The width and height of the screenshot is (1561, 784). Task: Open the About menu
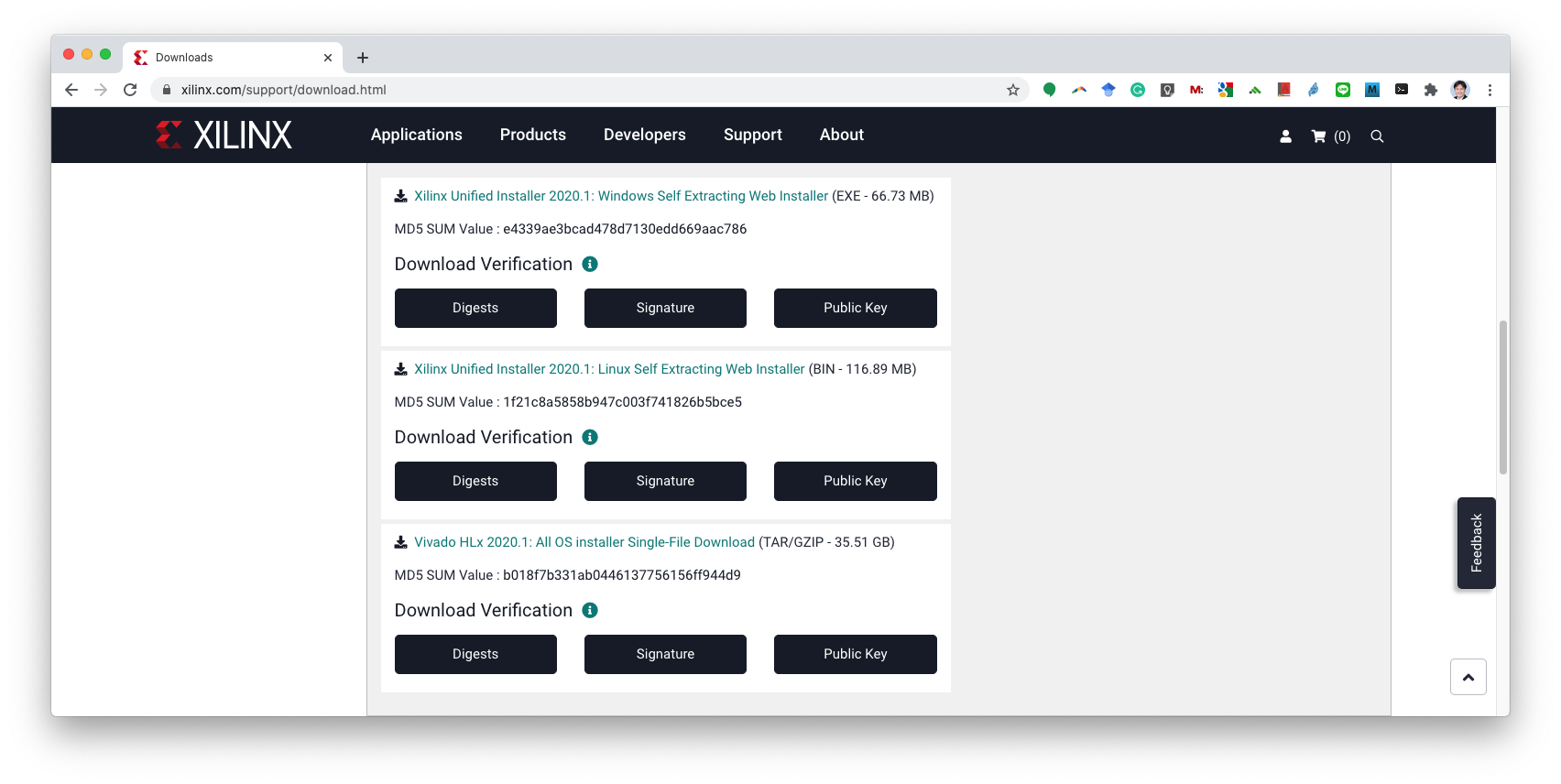[842, 135]
